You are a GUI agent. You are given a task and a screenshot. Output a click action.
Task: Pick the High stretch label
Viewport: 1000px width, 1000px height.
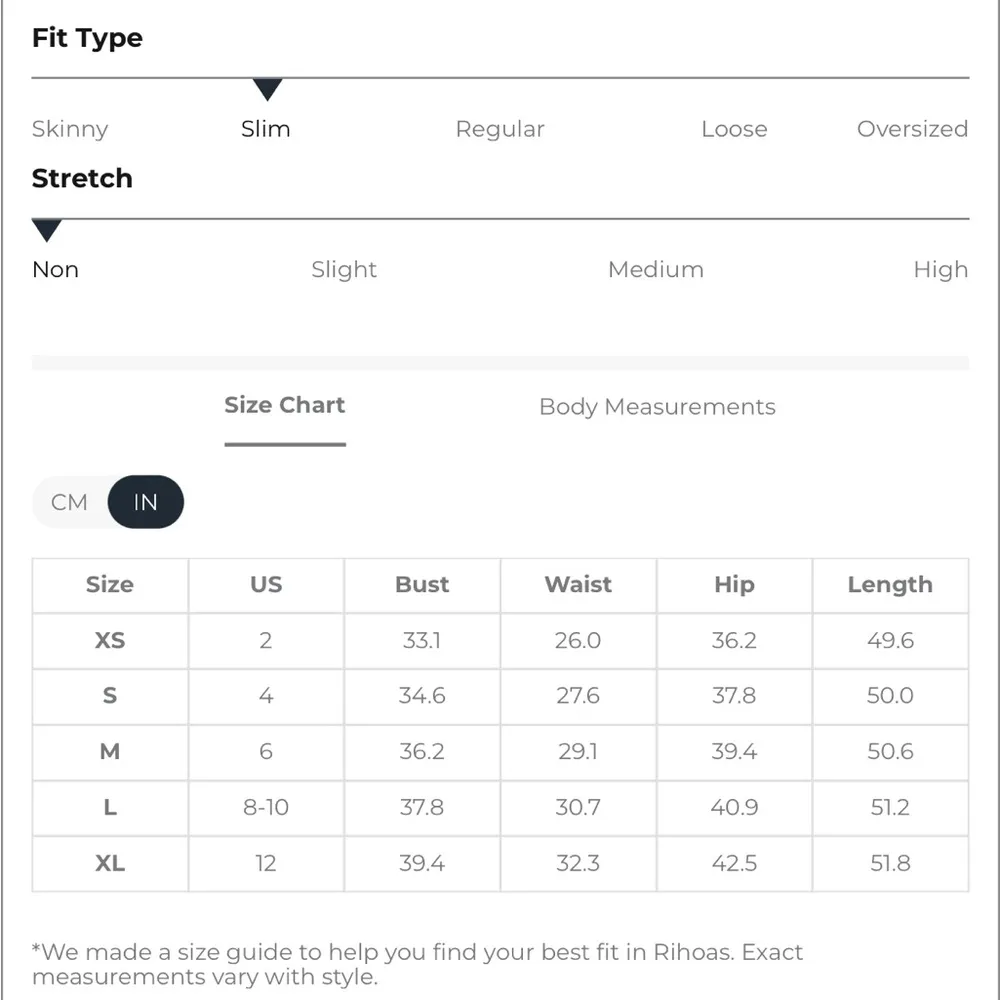[x=940, y=270]
